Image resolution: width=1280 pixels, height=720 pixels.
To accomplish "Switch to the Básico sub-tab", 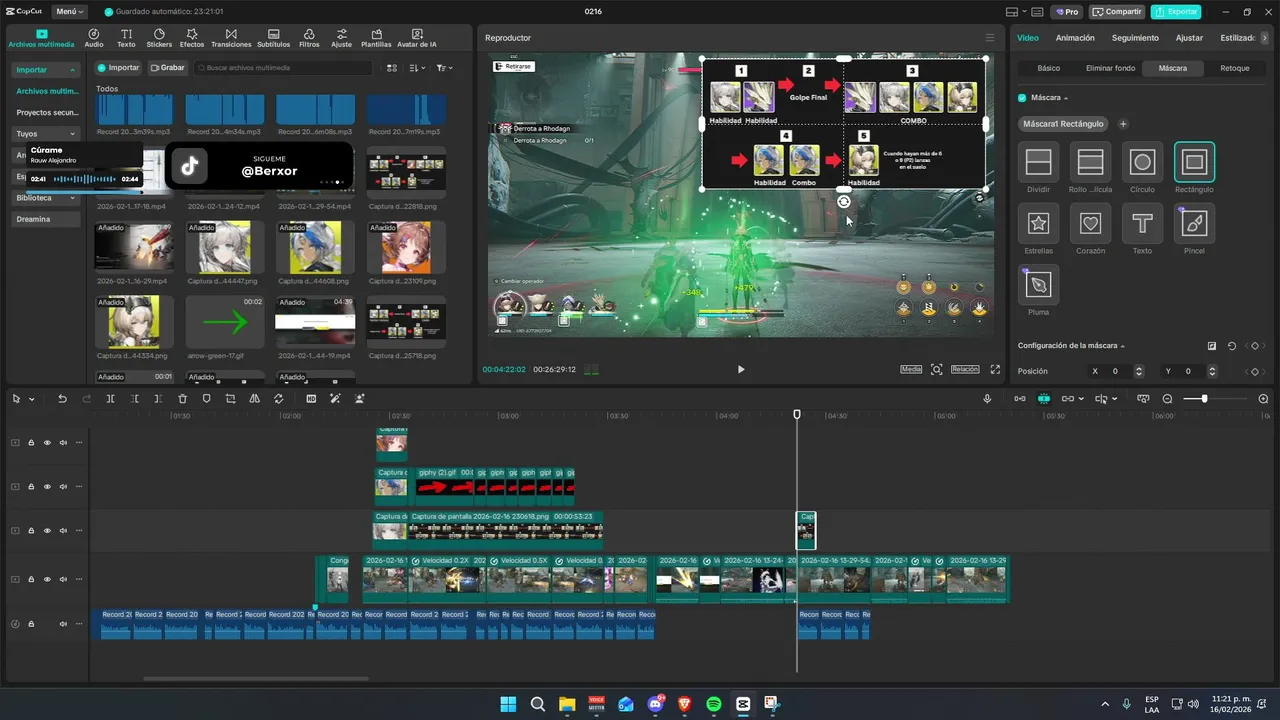I will tap(1049, 68).
